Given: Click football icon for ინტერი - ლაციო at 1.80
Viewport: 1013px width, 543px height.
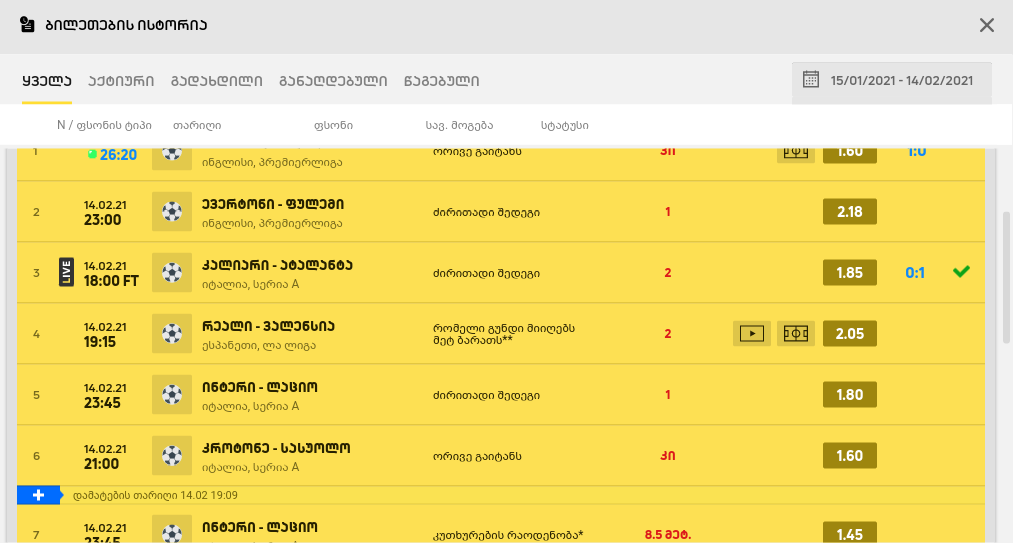Looking at the screenshot, I should coord(172,394).
